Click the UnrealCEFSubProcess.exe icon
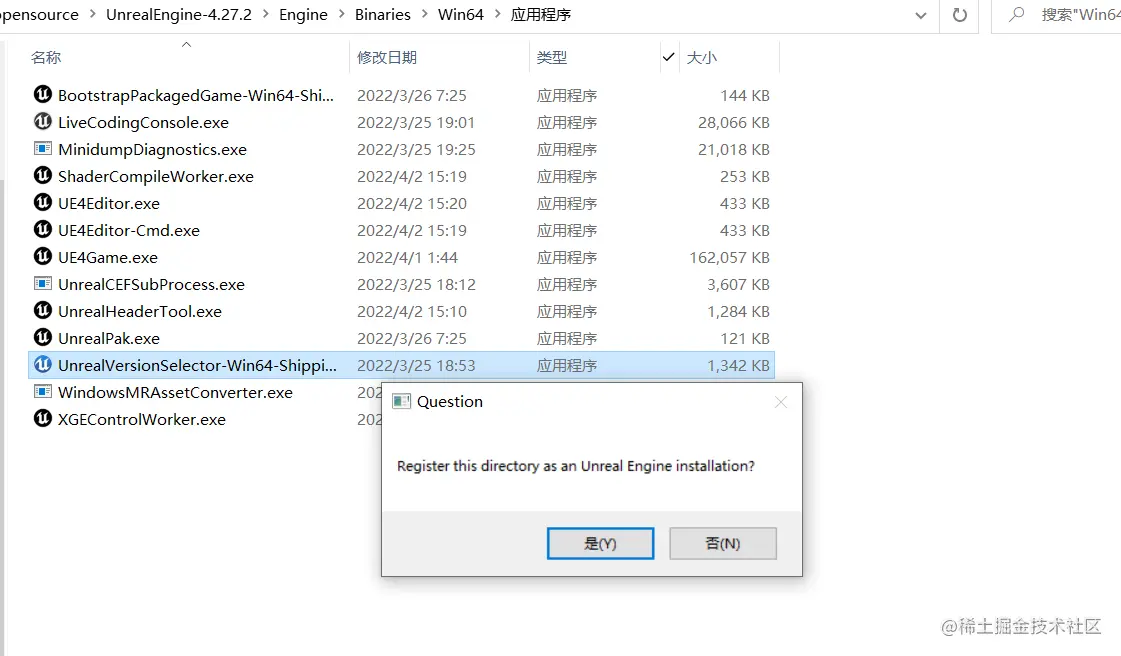Image resolution: width=1121 pixels, height=656 pixels. tap(43, 284)
